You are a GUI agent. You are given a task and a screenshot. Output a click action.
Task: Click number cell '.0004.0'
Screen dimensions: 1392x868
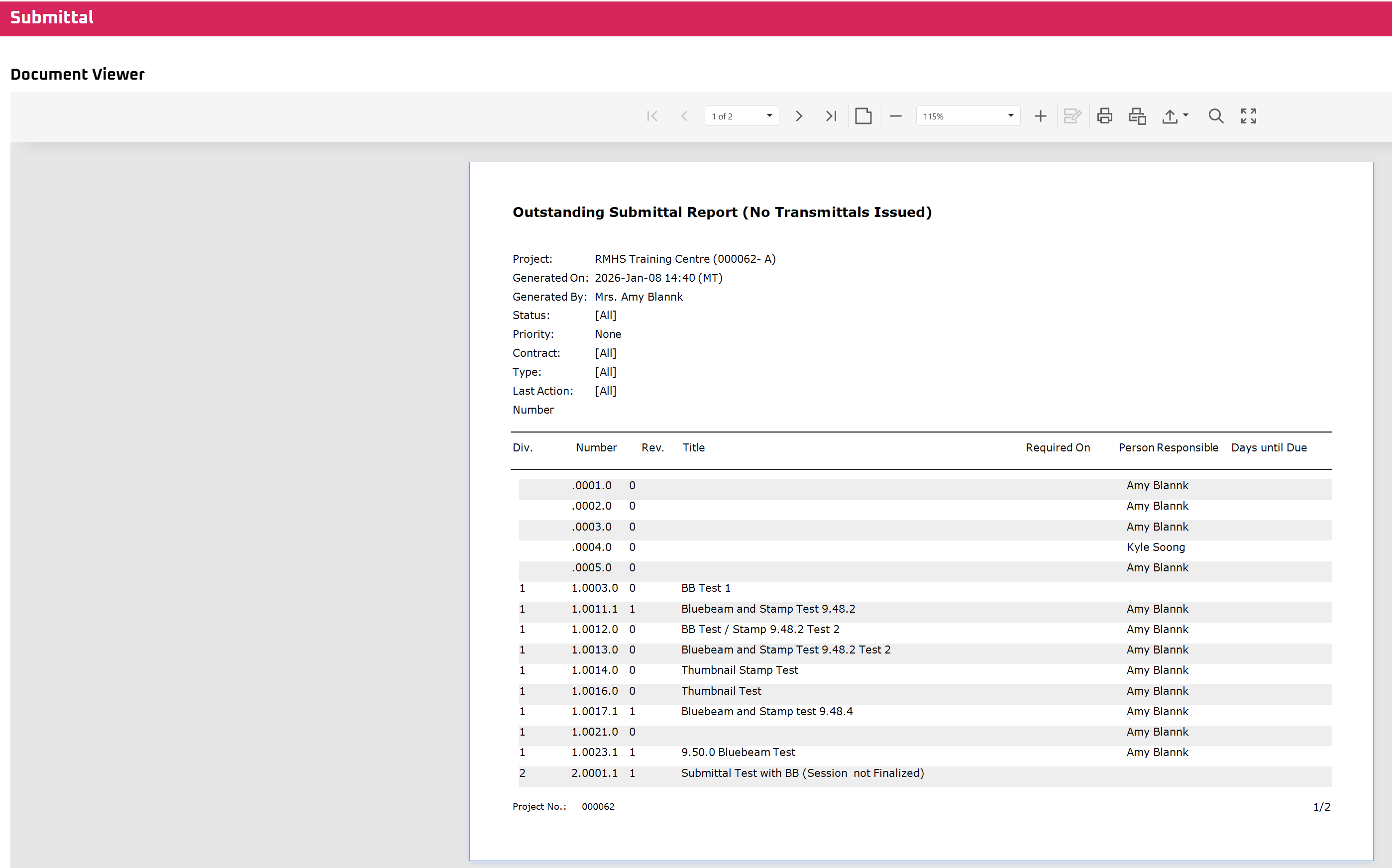[591, 547]
